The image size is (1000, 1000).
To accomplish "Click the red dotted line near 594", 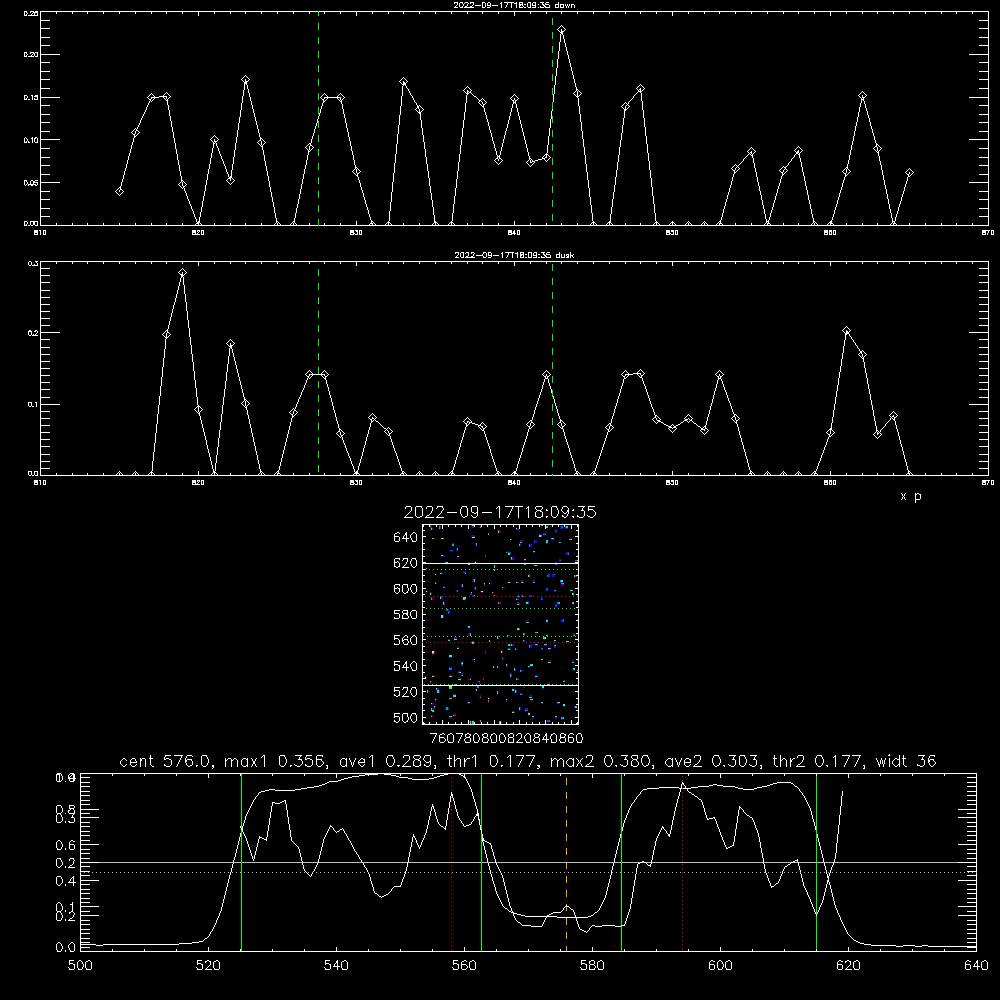I will tap(682, 862).
